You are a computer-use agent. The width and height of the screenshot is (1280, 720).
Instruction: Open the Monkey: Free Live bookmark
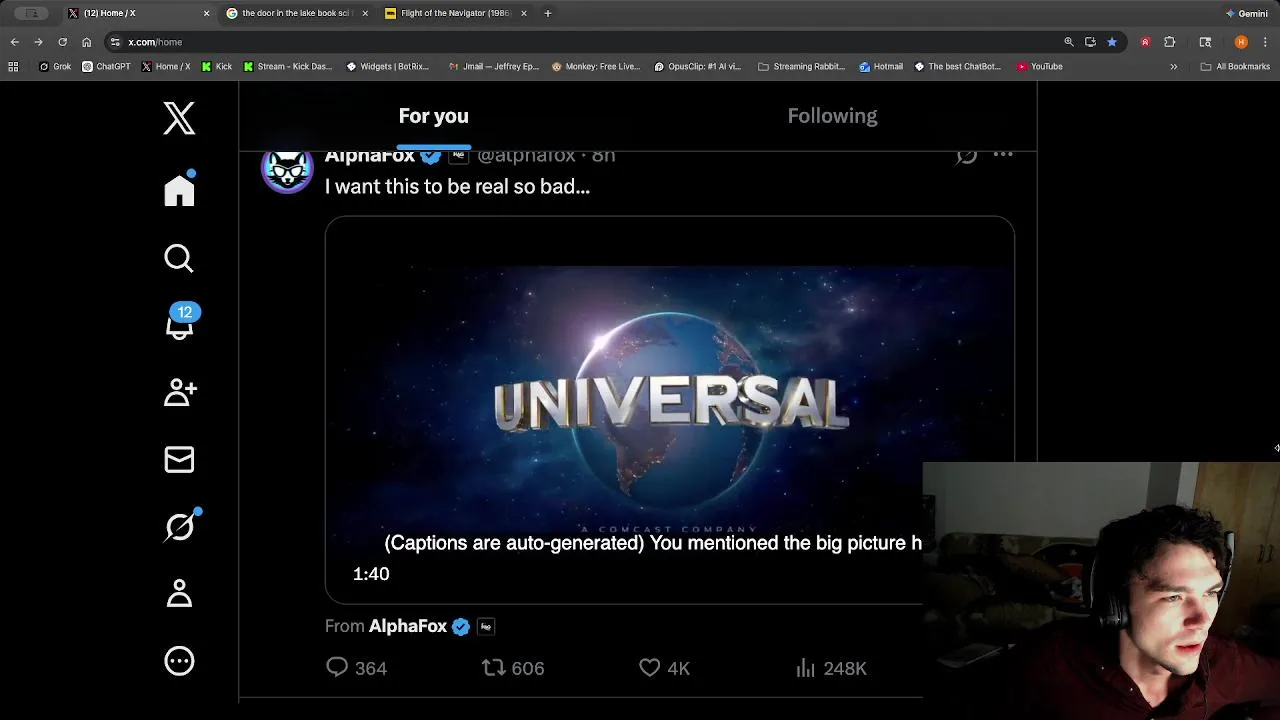coord(596,67)
